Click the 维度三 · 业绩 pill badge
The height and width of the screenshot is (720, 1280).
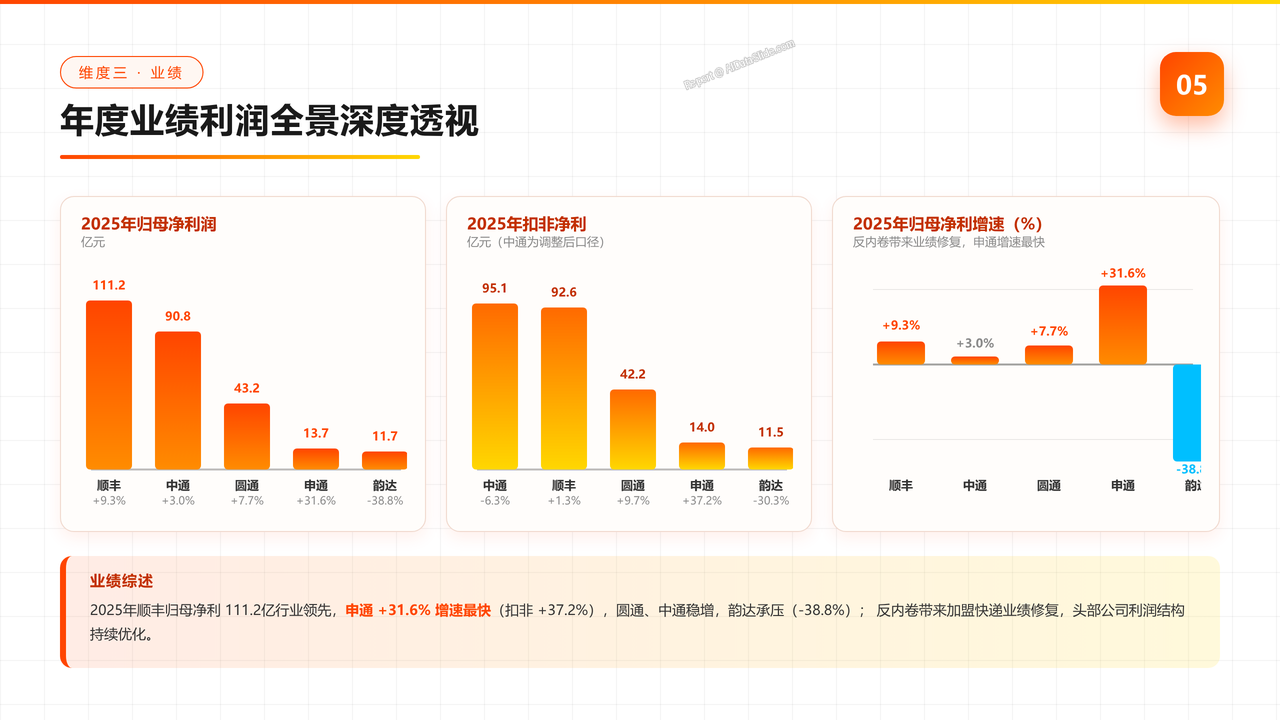coord(131,72)
